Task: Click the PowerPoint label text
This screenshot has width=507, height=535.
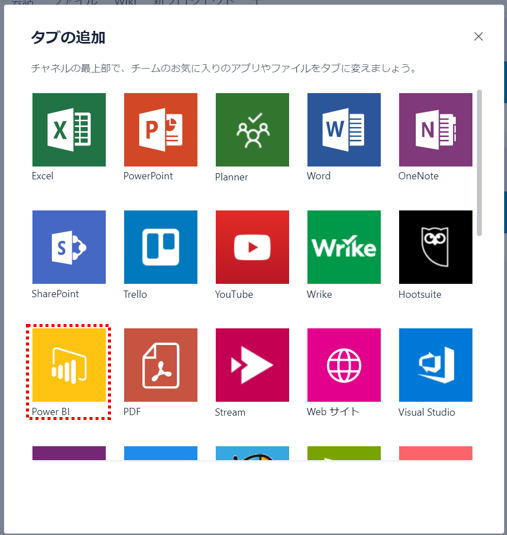Action: pos(148,176)
